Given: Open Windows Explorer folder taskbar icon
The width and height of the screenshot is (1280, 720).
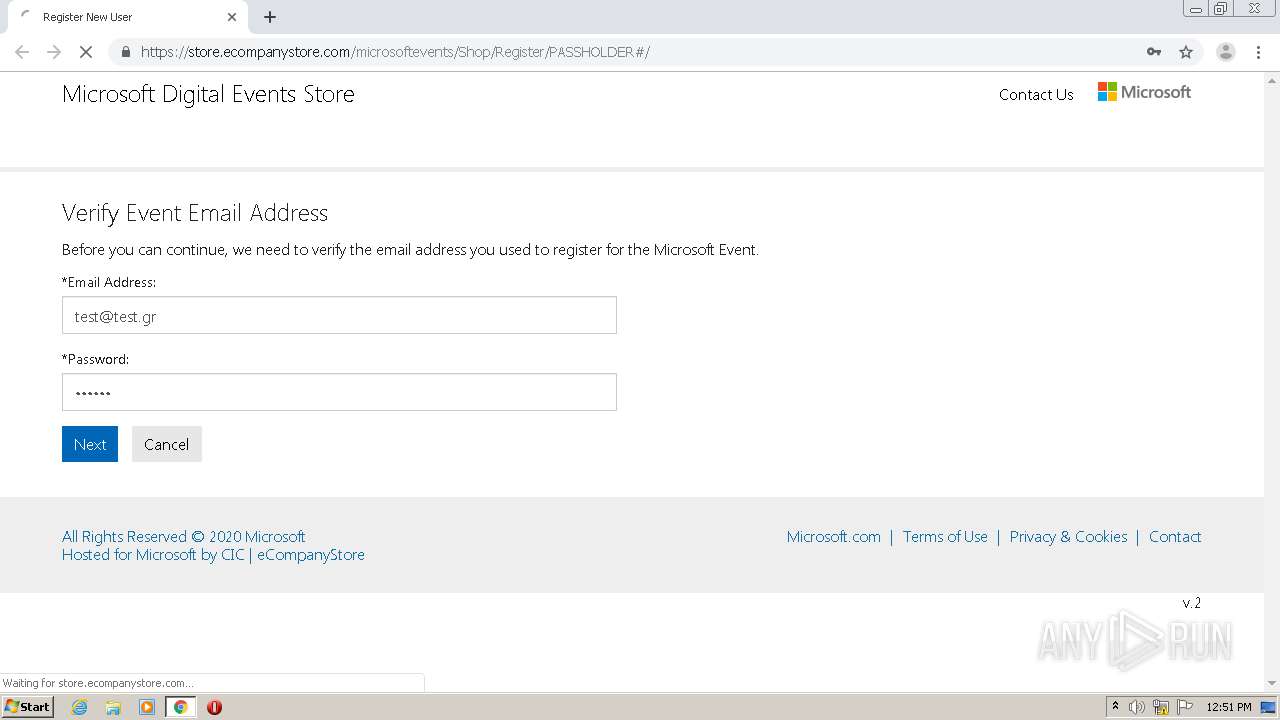Looking at the screenshot, I should click(x=113, y=707).
